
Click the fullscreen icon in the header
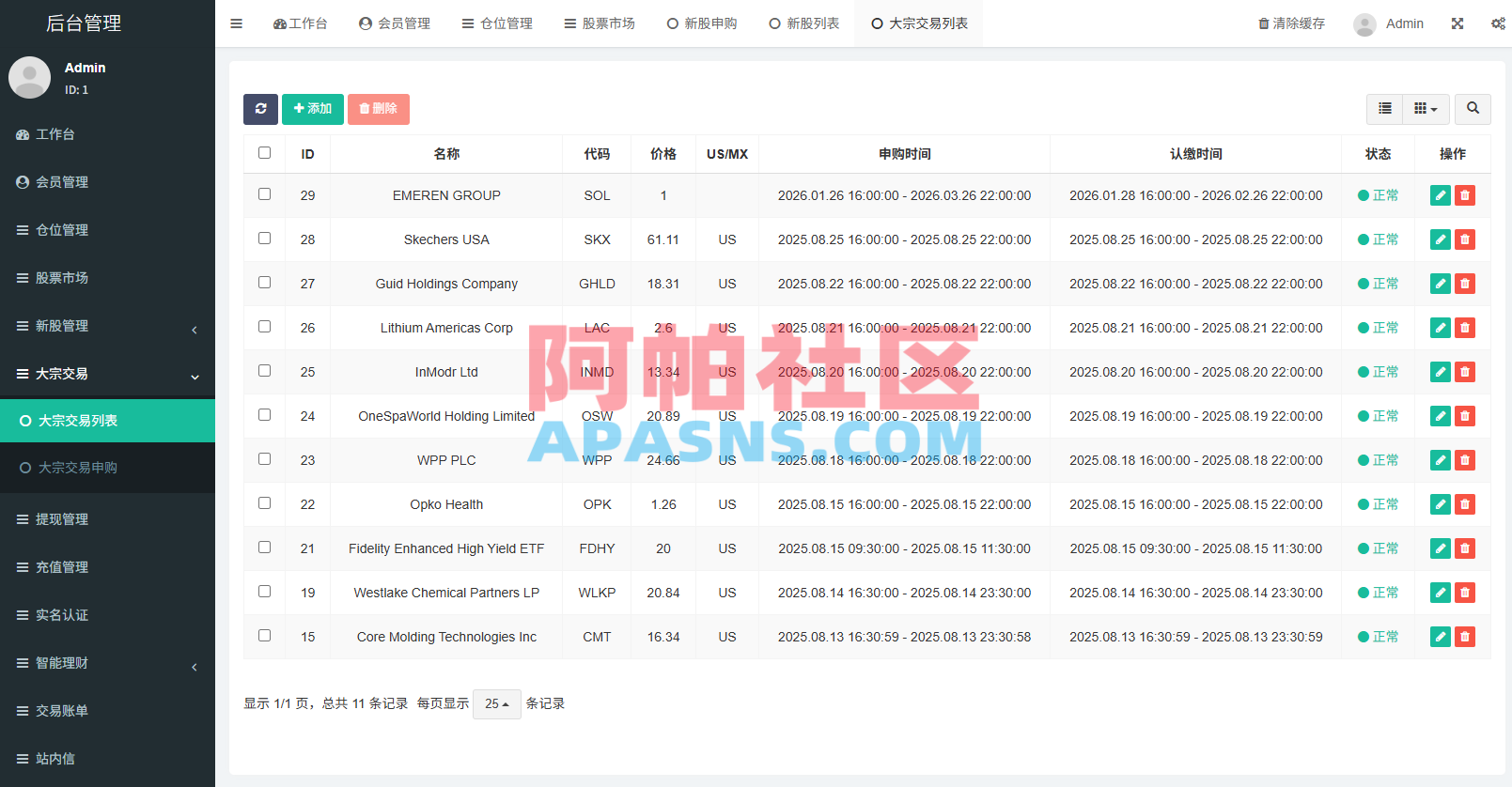(x=1457, y=23)
